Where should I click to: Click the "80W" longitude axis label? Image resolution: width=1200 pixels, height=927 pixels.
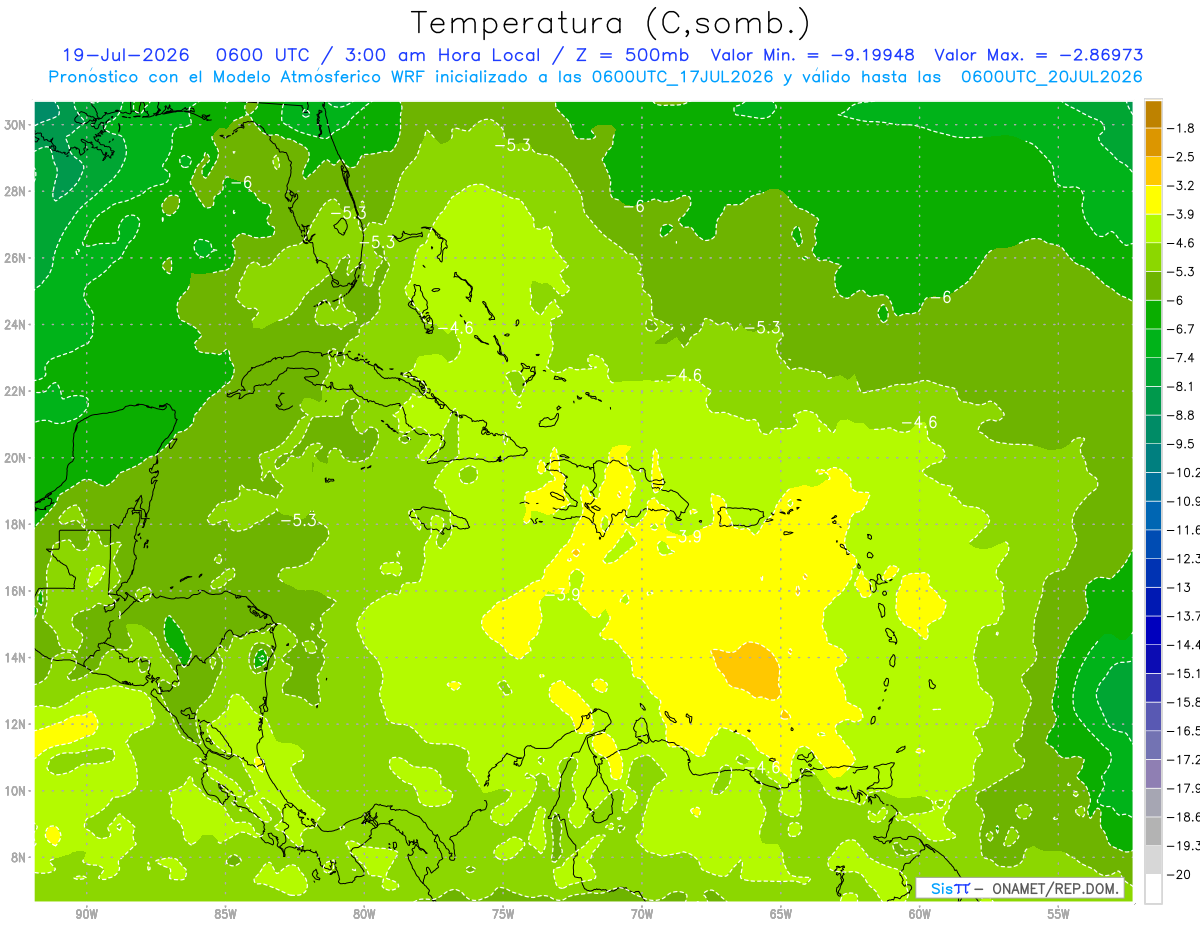point(364,914)
